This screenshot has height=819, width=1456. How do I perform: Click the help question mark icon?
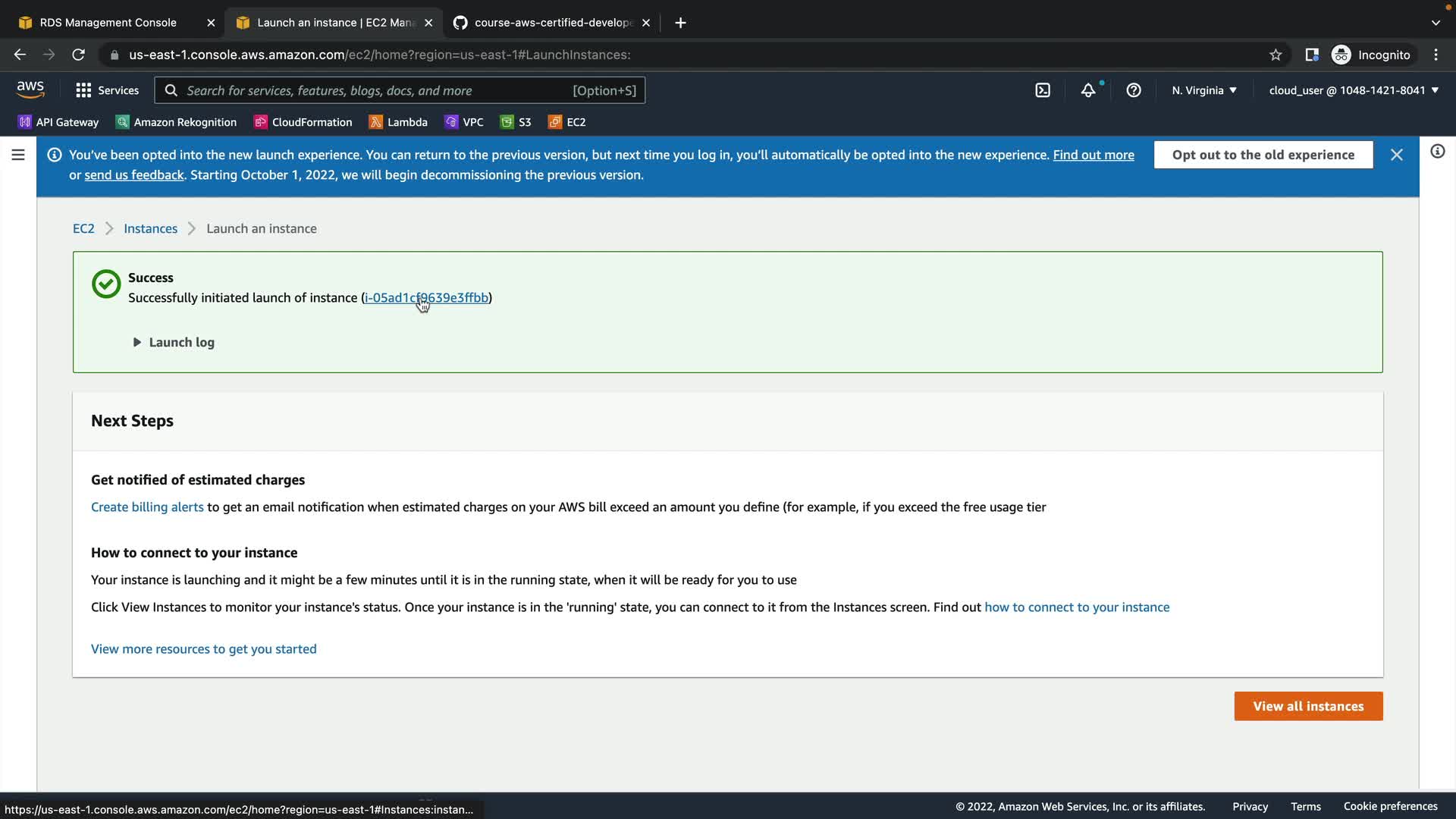click(x=1134, y=90)
